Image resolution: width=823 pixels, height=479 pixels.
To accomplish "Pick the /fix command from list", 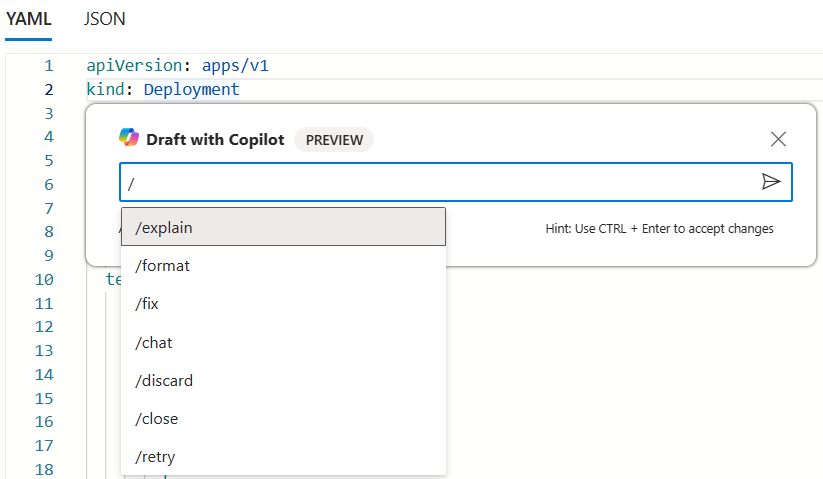I will click(283, 304).
